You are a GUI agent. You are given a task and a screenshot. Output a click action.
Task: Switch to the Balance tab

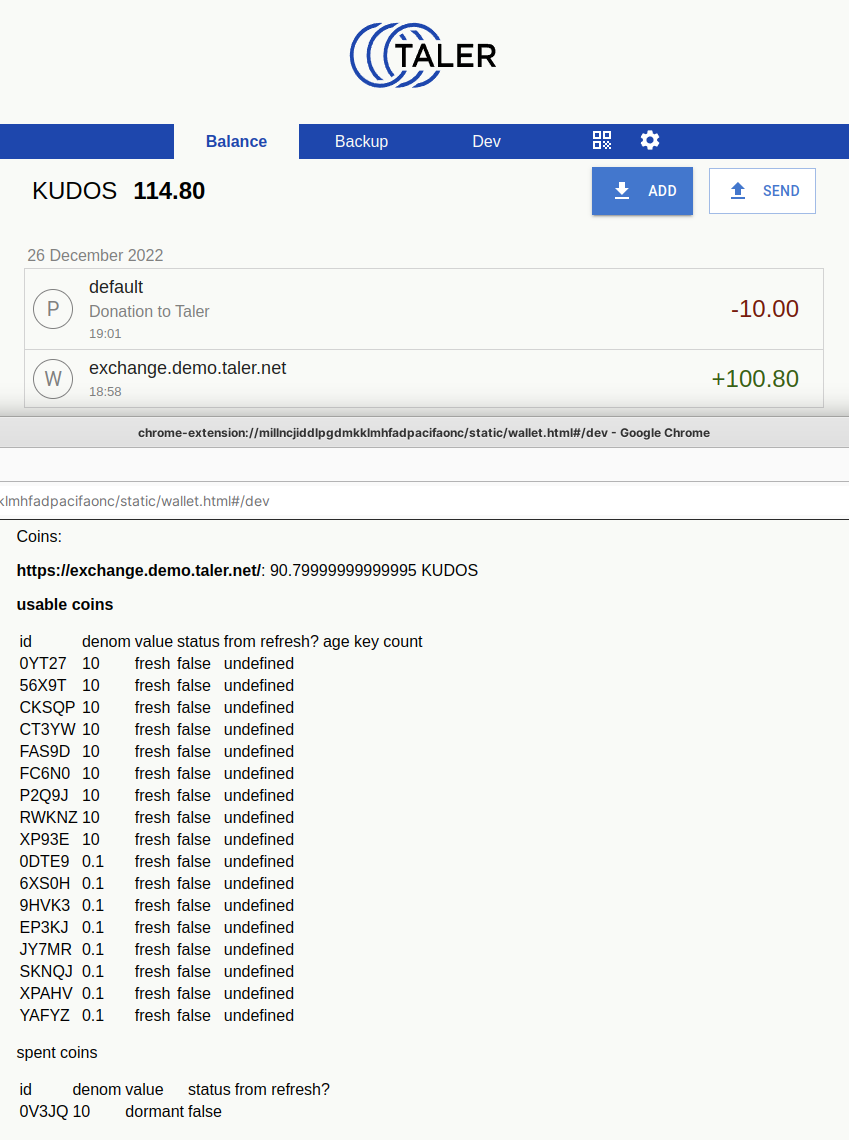click(236, 141)
